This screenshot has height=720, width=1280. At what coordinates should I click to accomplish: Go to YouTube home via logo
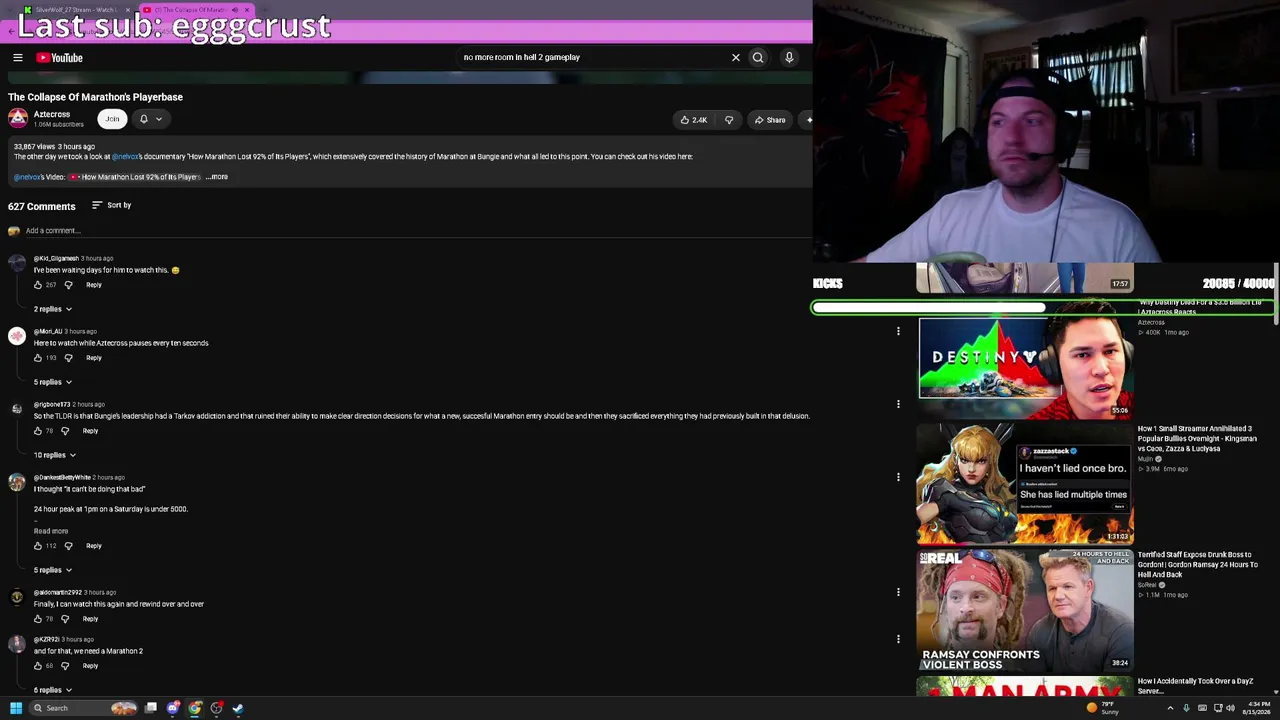[x=60, y=58]
